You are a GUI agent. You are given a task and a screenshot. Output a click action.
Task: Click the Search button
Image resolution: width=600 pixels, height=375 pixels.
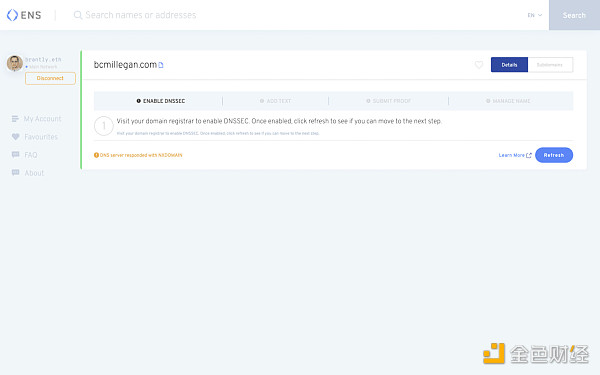[574, 15]
